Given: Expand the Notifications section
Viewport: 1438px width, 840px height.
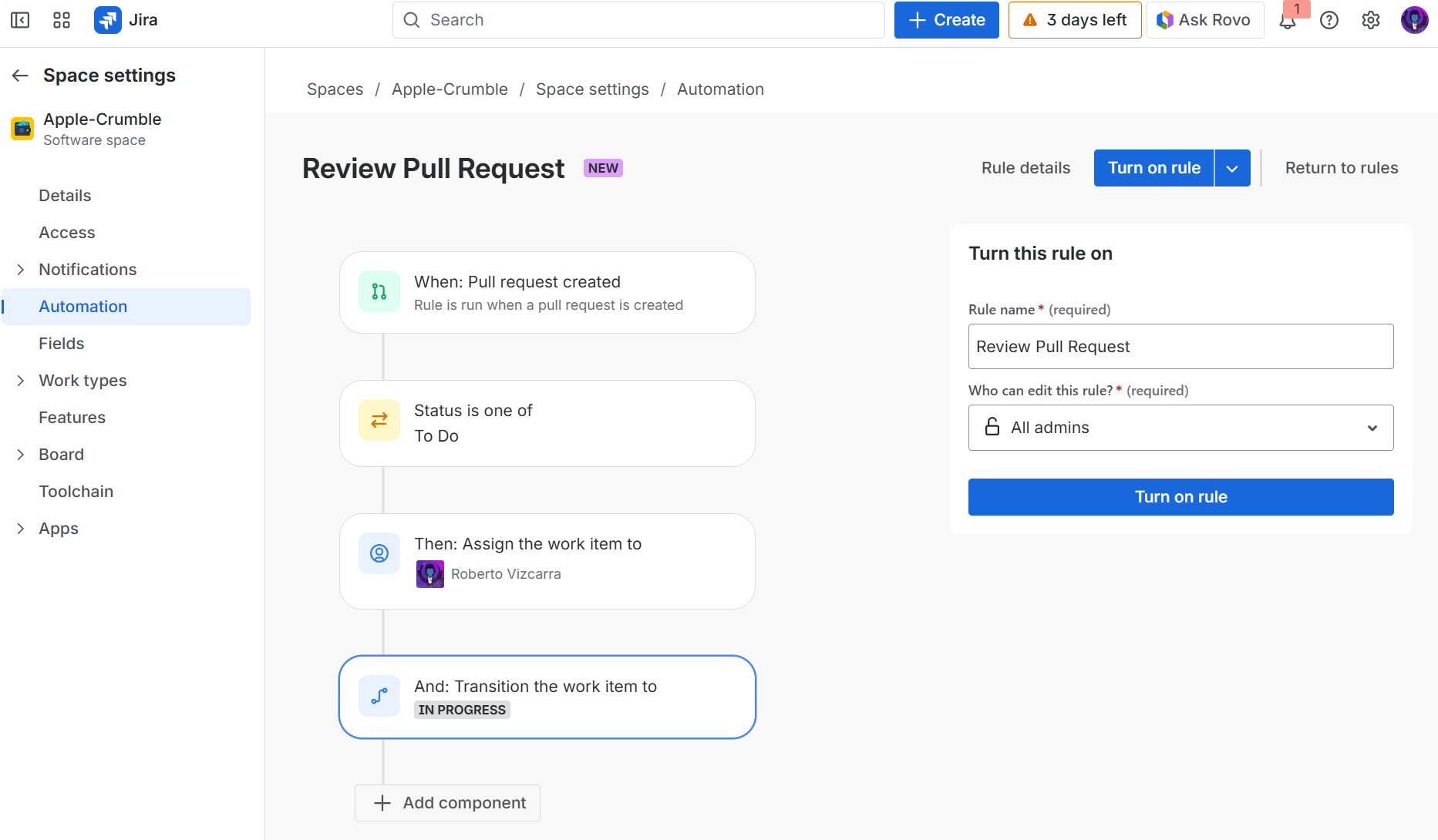Looking at the screenshot, I should coord(21,270).
